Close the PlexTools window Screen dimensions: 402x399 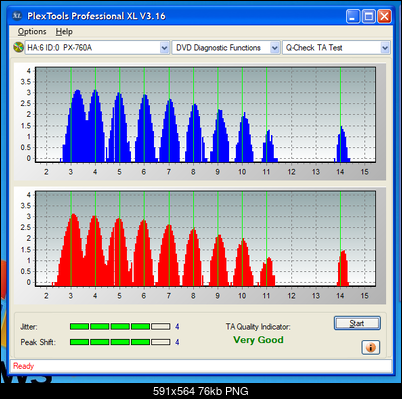(x=384, y=16)
